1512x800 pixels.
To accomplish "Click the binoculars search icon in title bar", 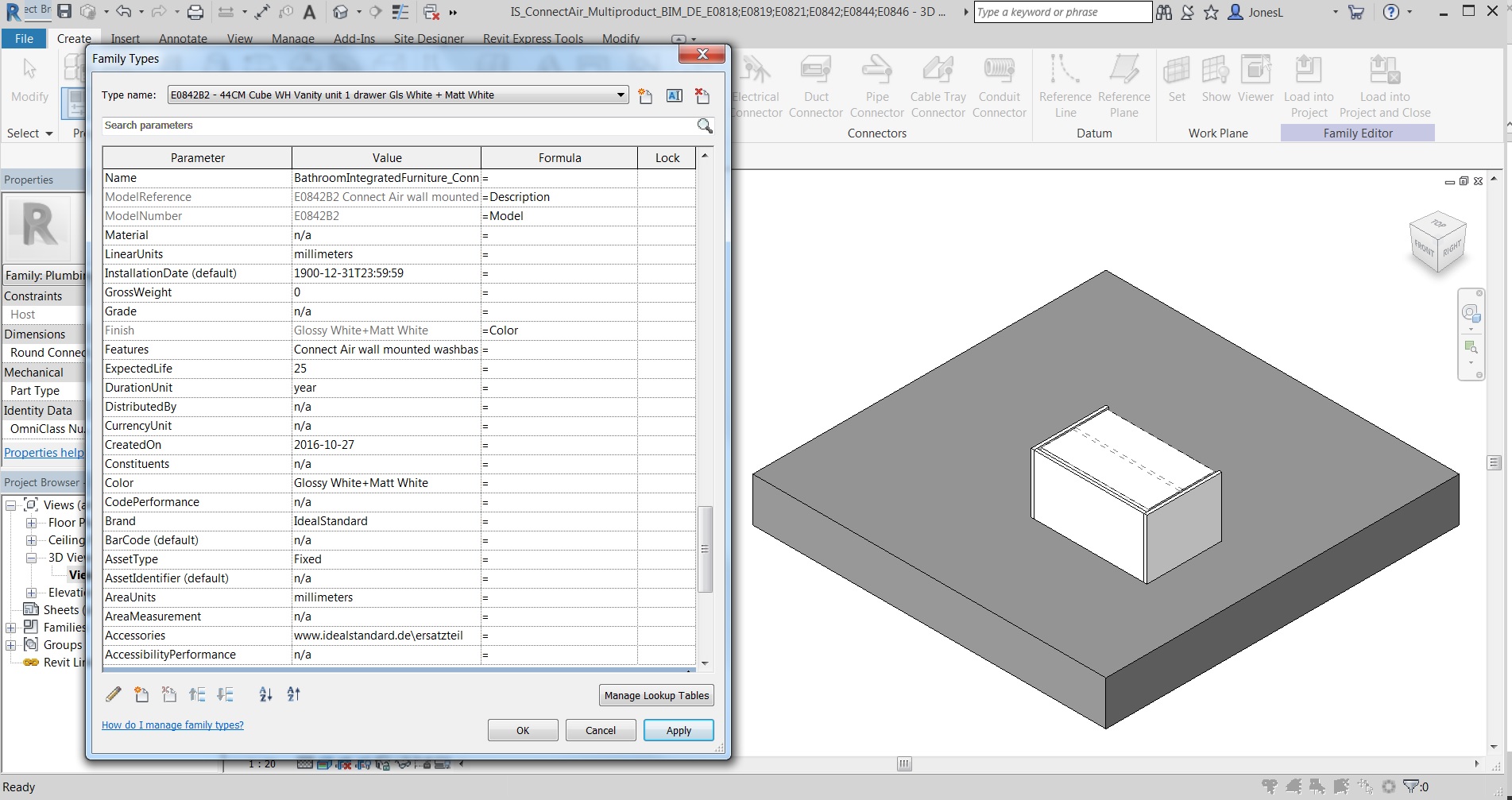I will pos(1164,12).
